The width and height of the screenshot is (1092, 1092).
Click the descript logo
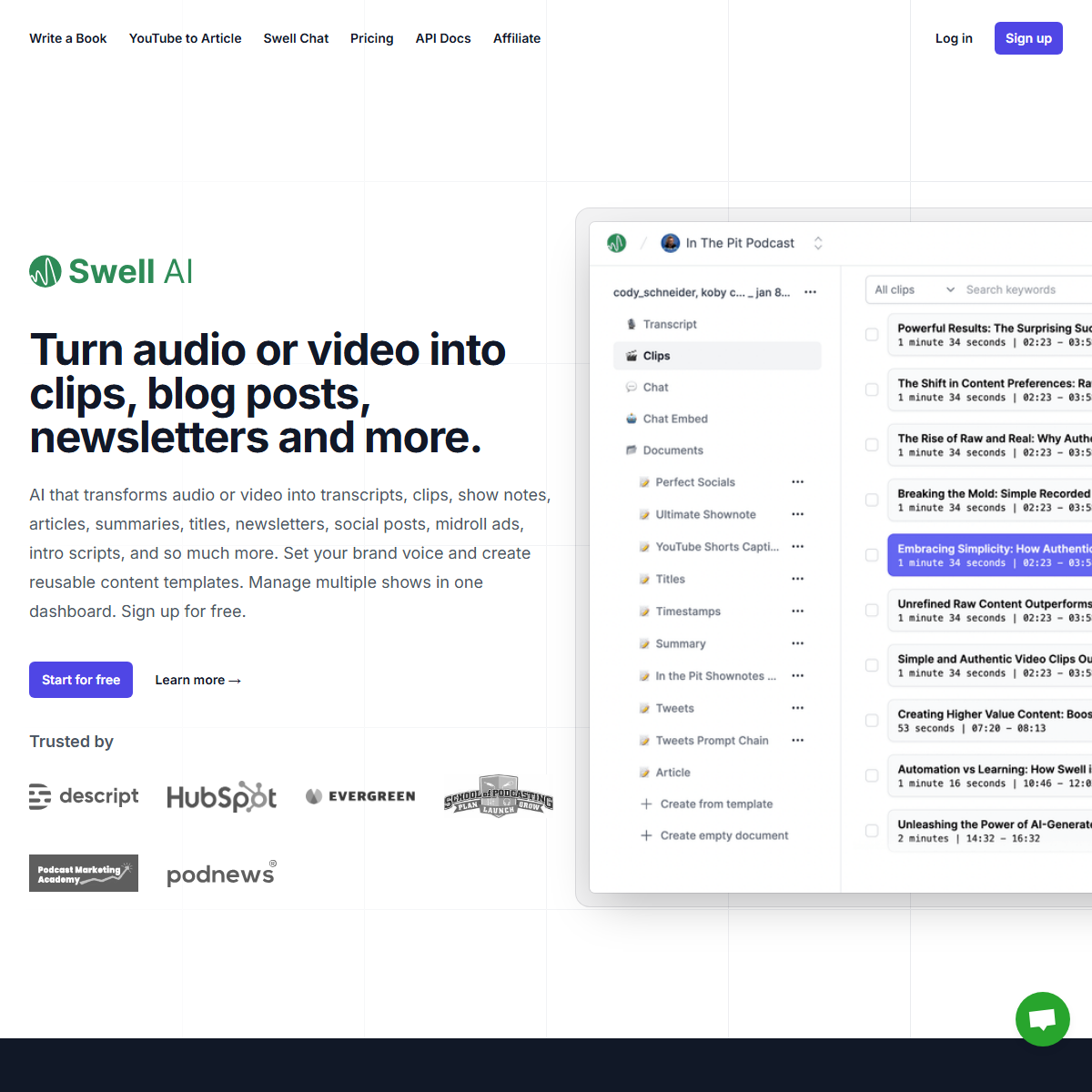[x=84, y=796]
